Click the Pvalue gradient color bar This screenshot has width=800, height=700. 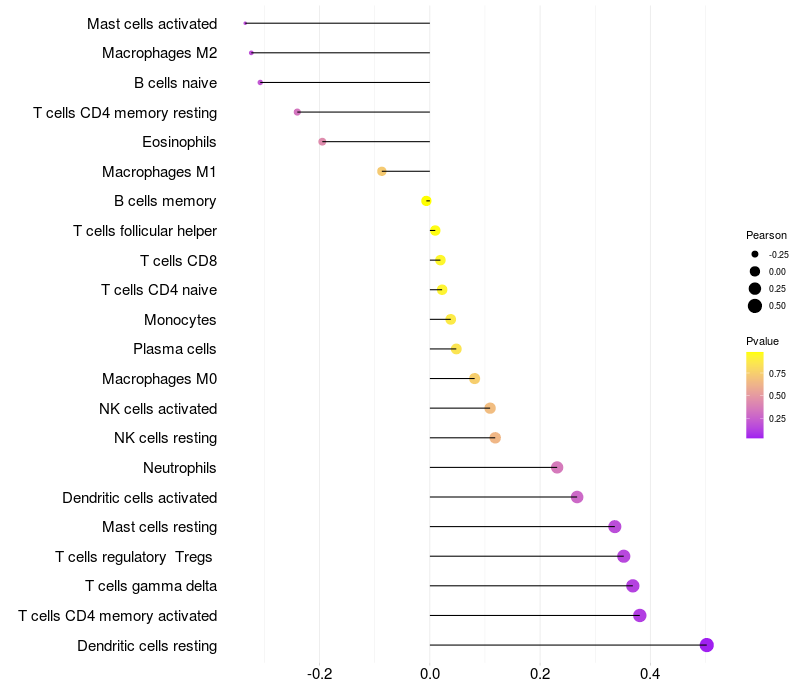point(755,395)
